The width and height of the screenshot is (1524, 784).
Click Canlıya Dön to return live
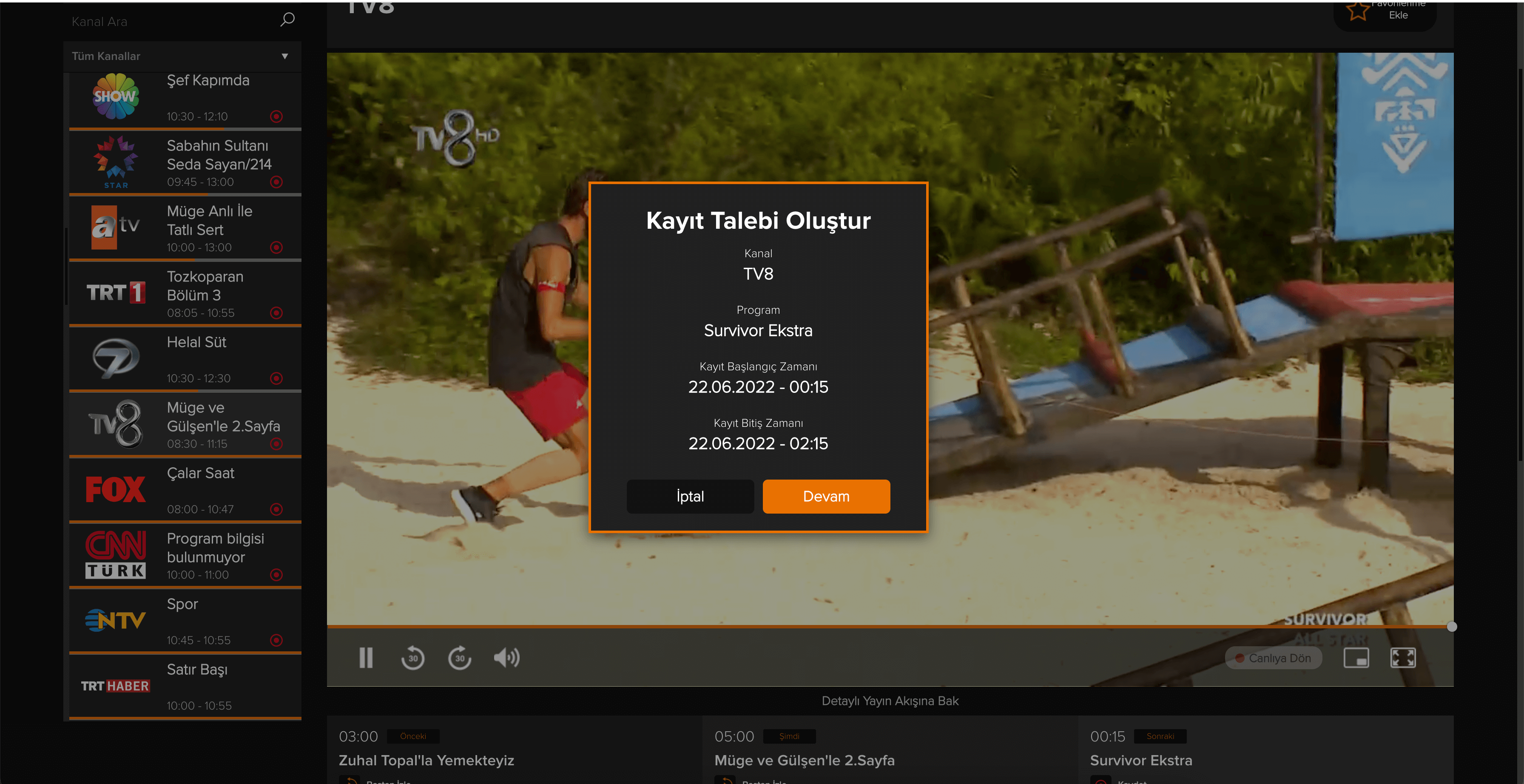1273,658
